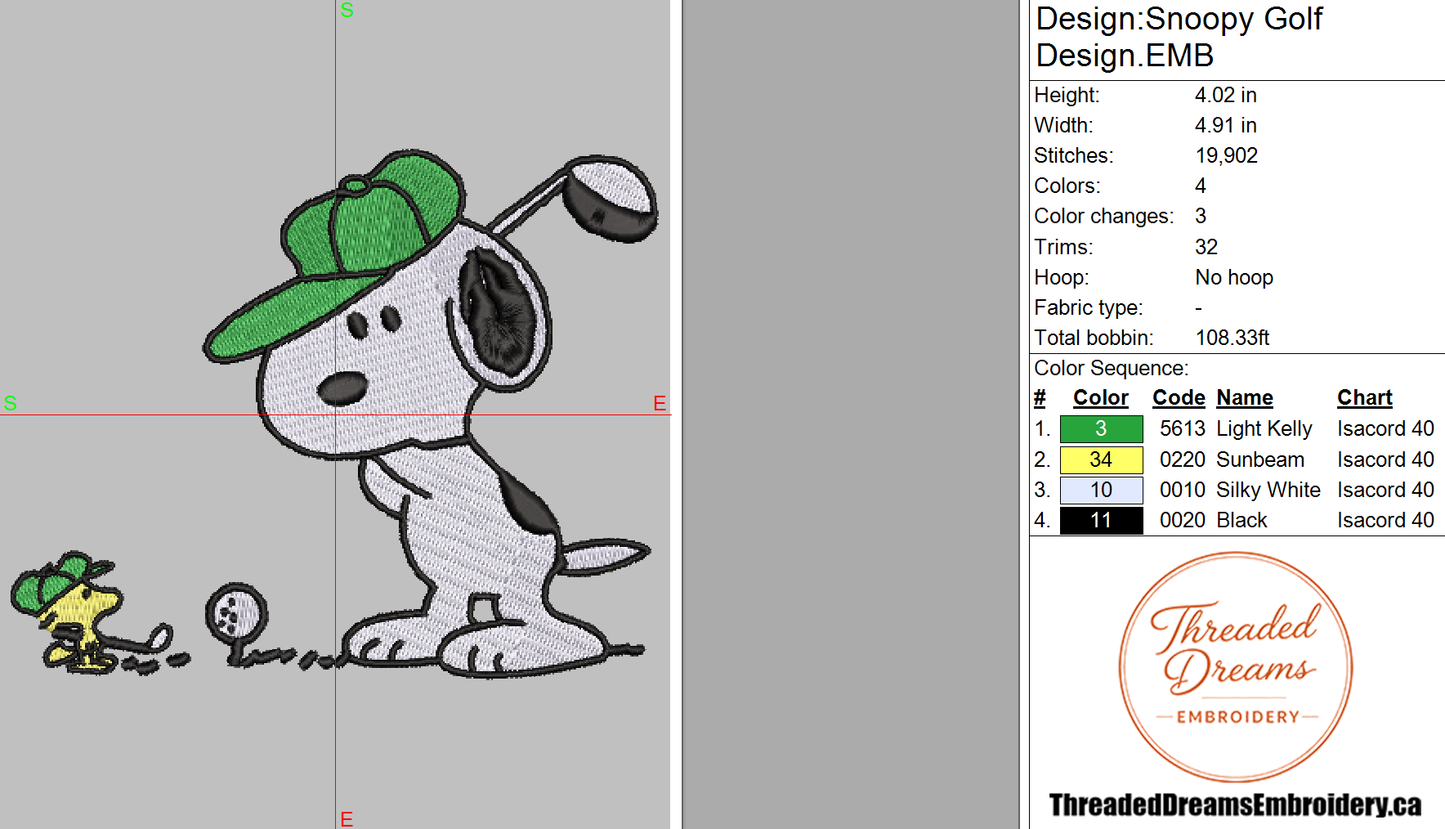This screenshot has width=1445, height=829.
Task: Click the green Light Kelly color swatch
Action: (1101, 429)
